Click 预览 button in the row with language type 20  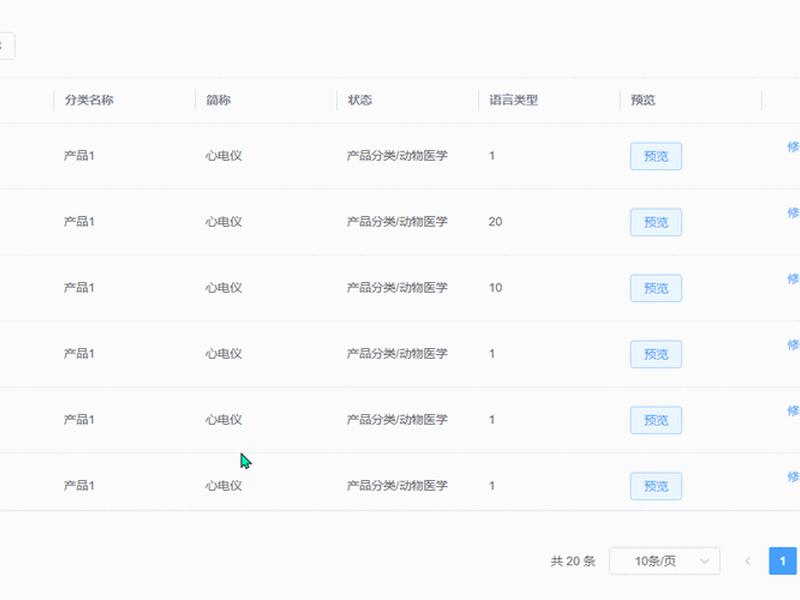(656, 222)
